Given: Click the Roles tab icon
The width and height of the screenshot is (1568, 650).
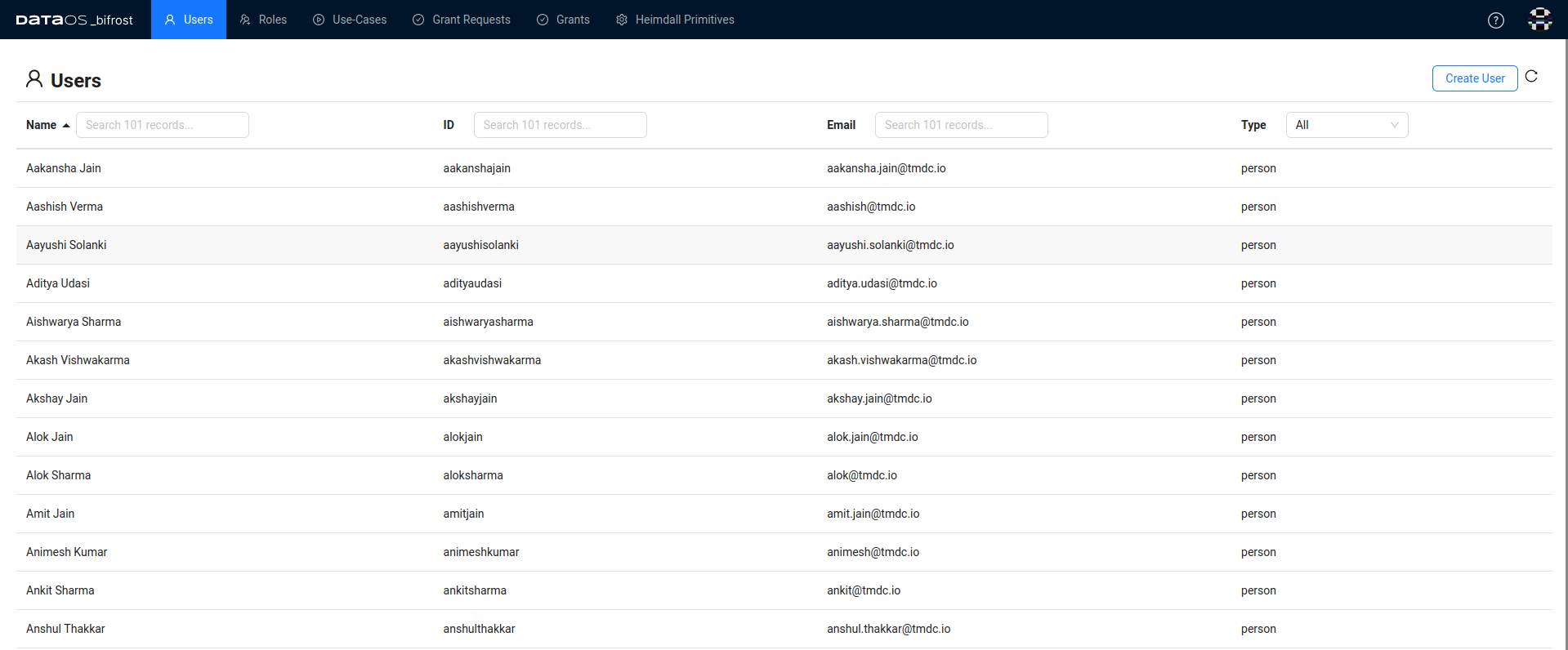Looking at the screenshot, I should pyautogui.click(x=245, y=20).
